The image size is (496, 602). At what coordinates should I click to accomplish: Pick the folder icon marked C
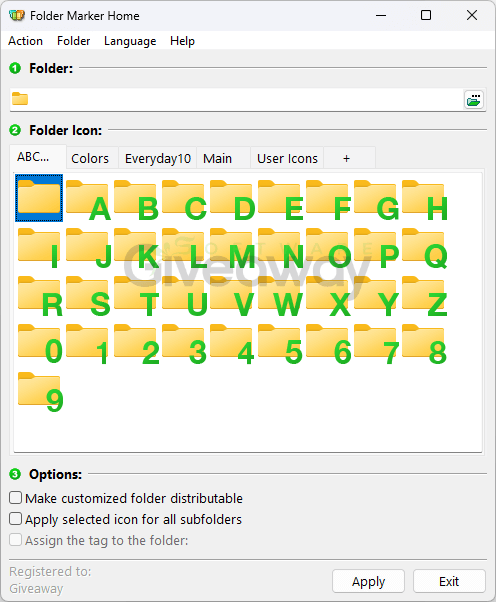tap(183, 198)
